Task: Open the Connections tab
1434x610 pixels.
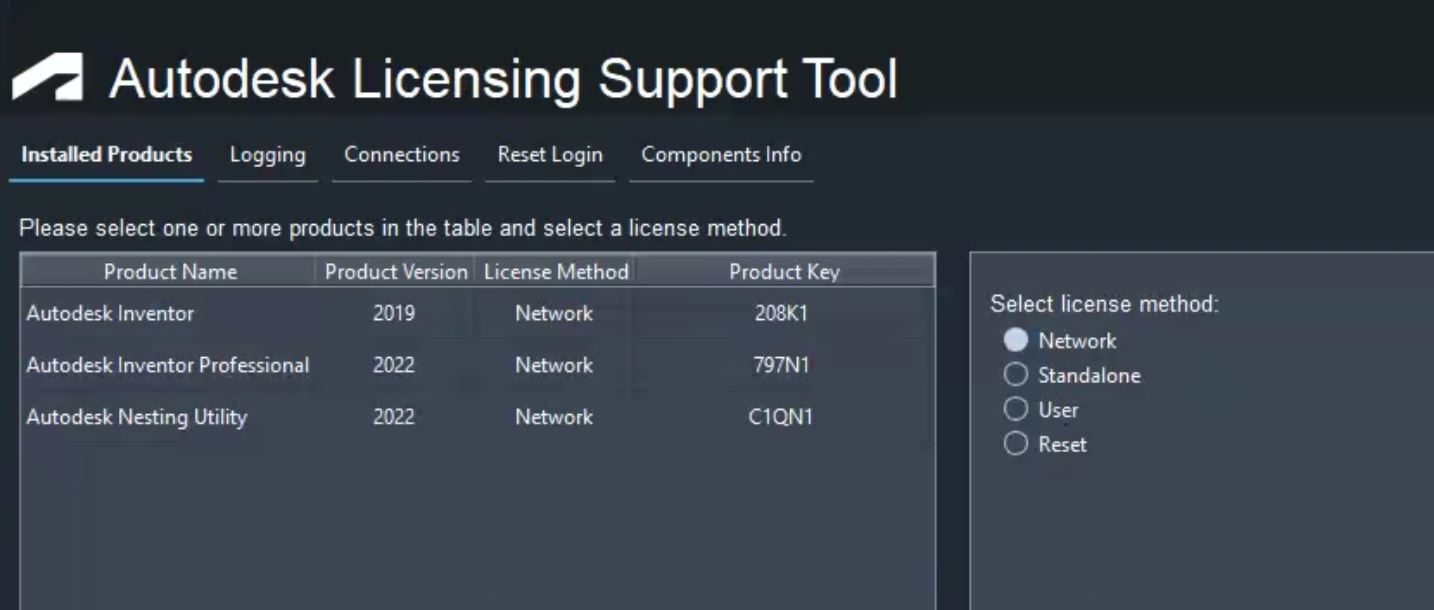Action: 401,155
